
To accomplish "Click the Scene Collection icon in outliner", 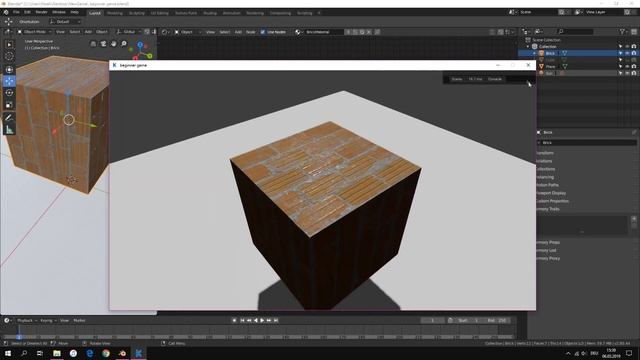I will [528, 40].
